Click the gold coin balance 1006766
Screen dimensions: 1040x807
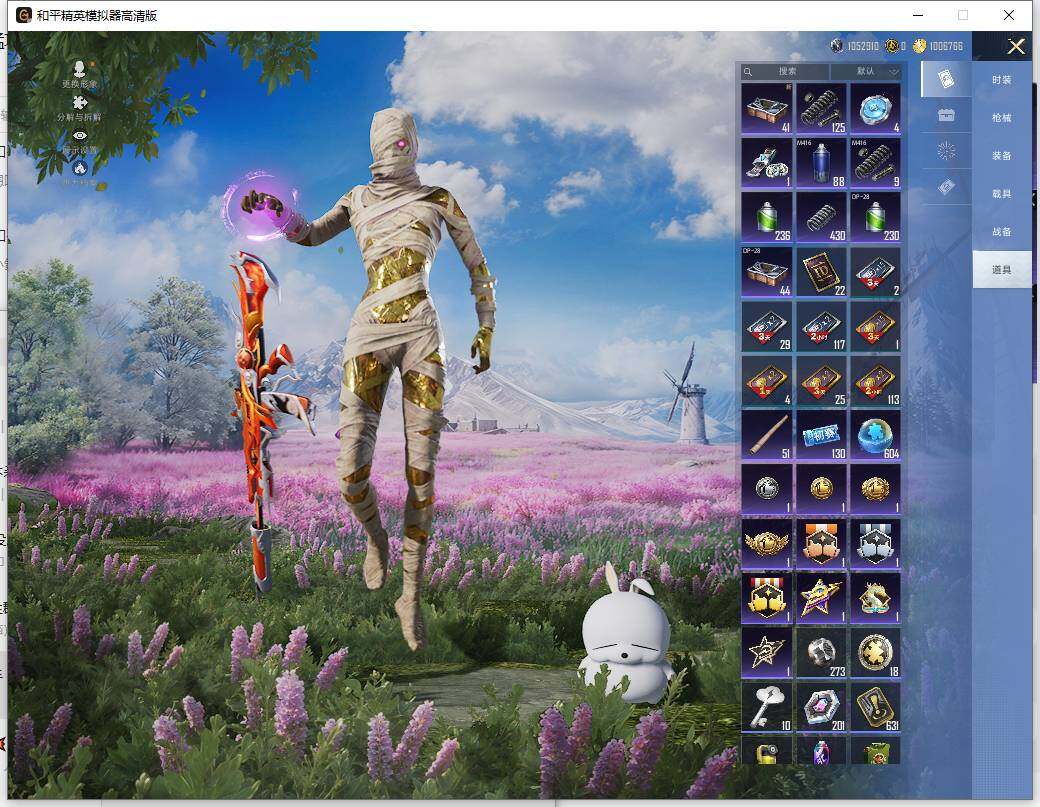tap(938, 46)
